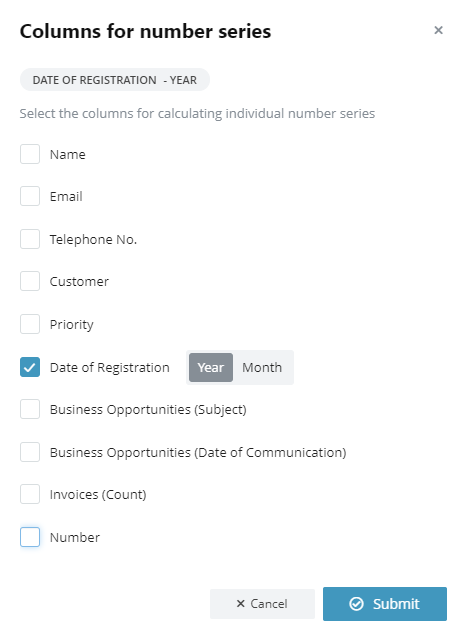Tick the Name checkbox
469x644 pixels.
(30, 154)
